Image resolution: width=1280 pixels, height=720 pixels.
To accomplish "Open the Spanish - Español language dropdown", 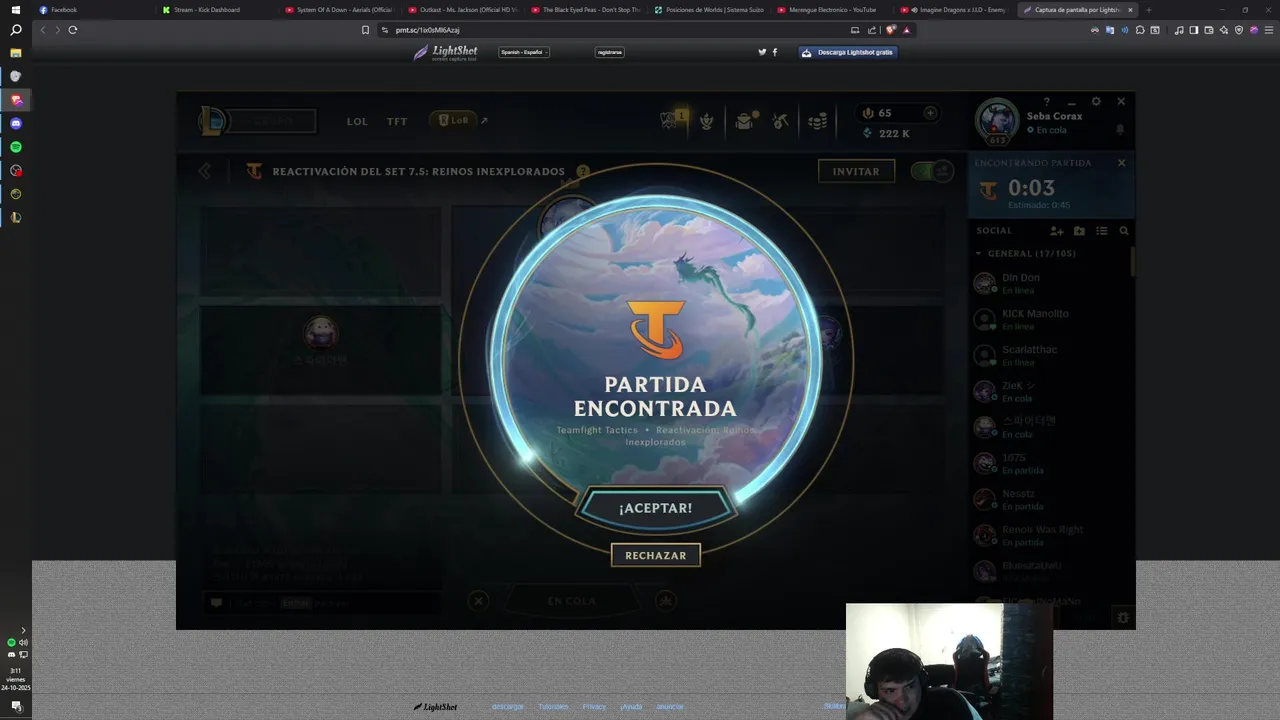I will 524,52.
